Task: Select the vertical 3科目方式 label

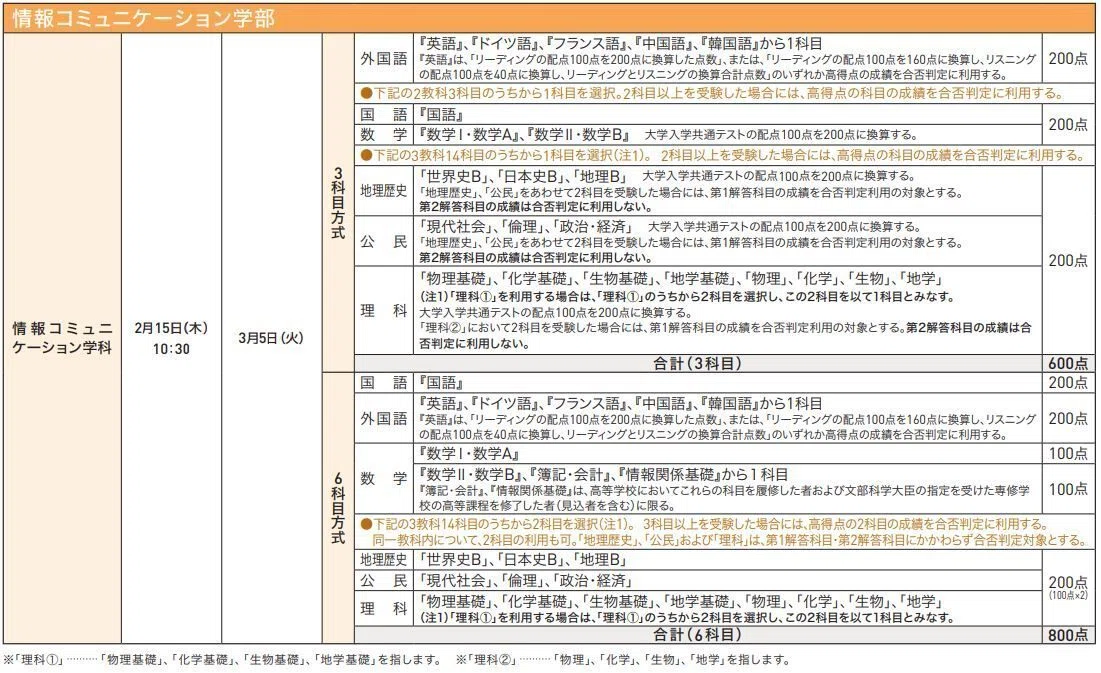Action: coord(338,203)
